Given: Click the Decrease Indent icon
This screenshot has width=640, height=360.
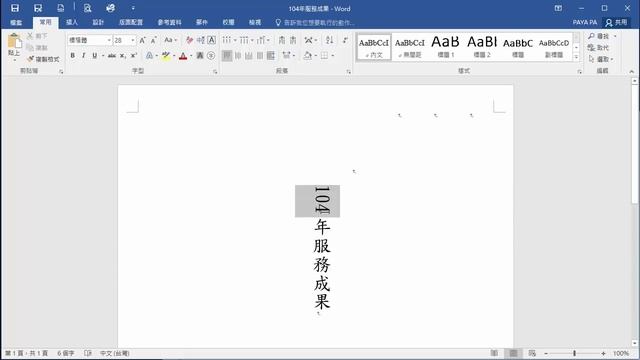Looking at the screenshot, I should pyautogui.click(x=282, y=40).
